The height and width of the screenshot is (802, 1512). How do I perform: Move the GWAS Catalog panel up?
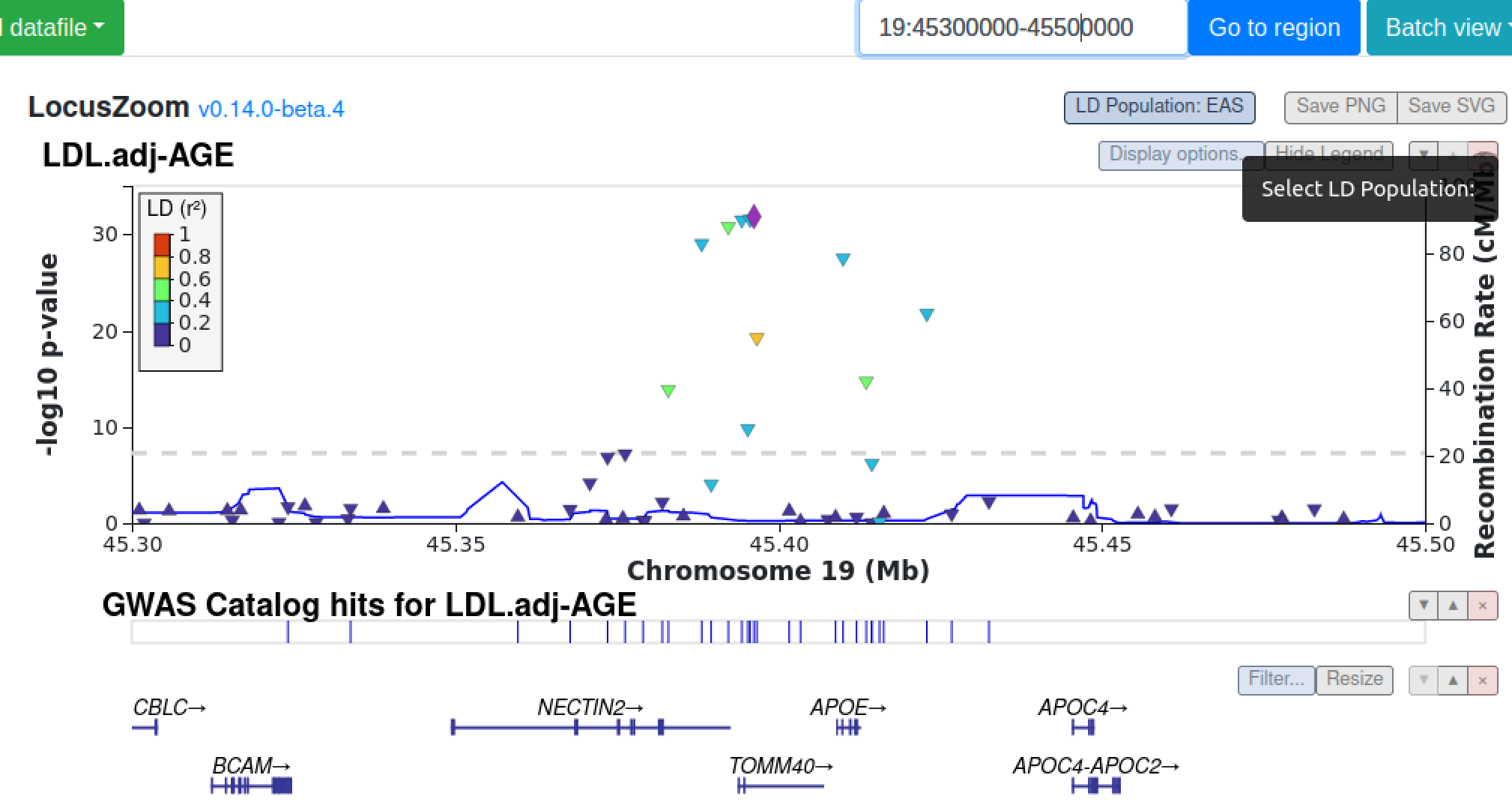(1452, 605)
